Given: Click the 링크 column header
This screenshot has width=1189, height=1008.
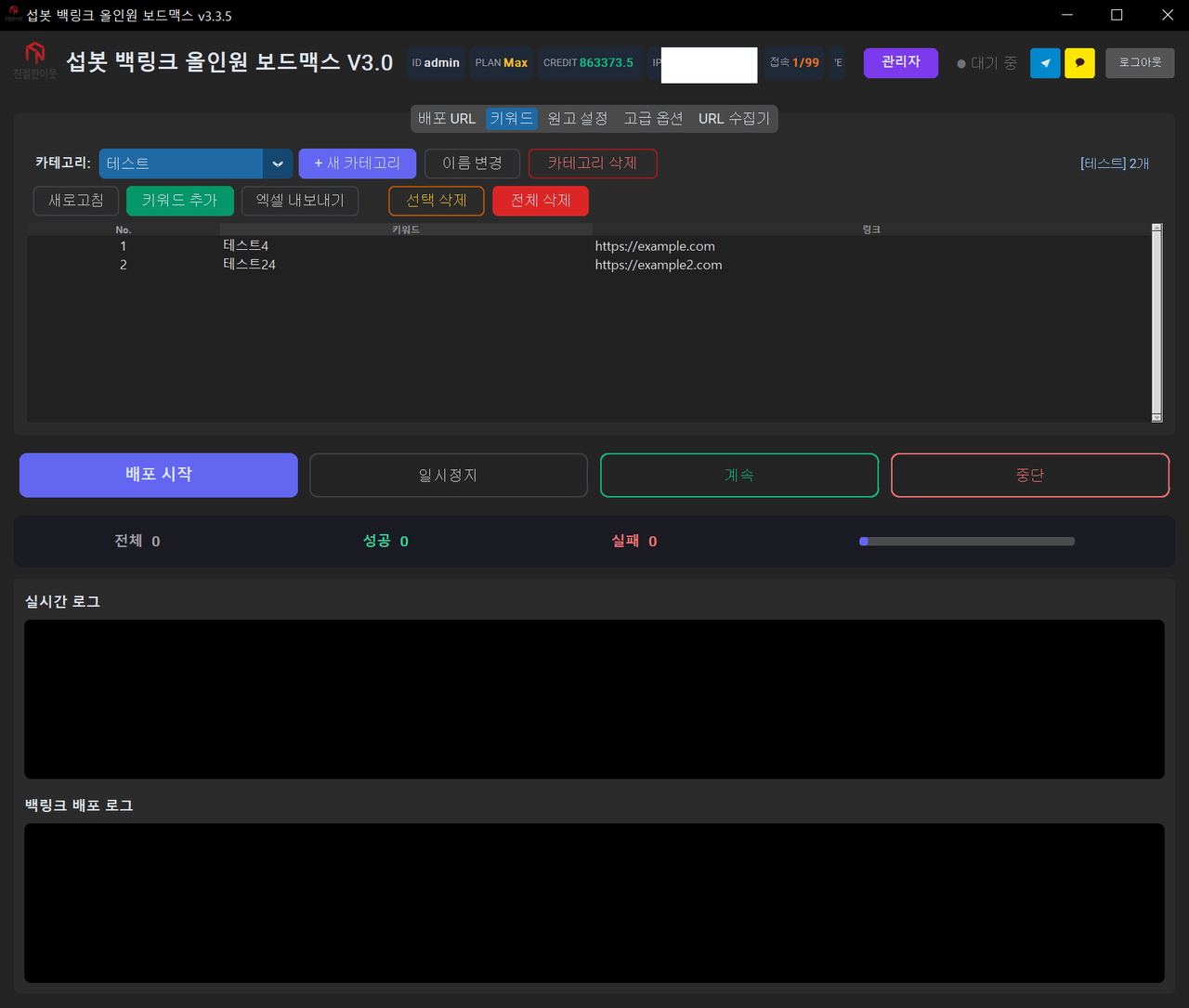Looking at the screenshot, I should click(871, 229).
